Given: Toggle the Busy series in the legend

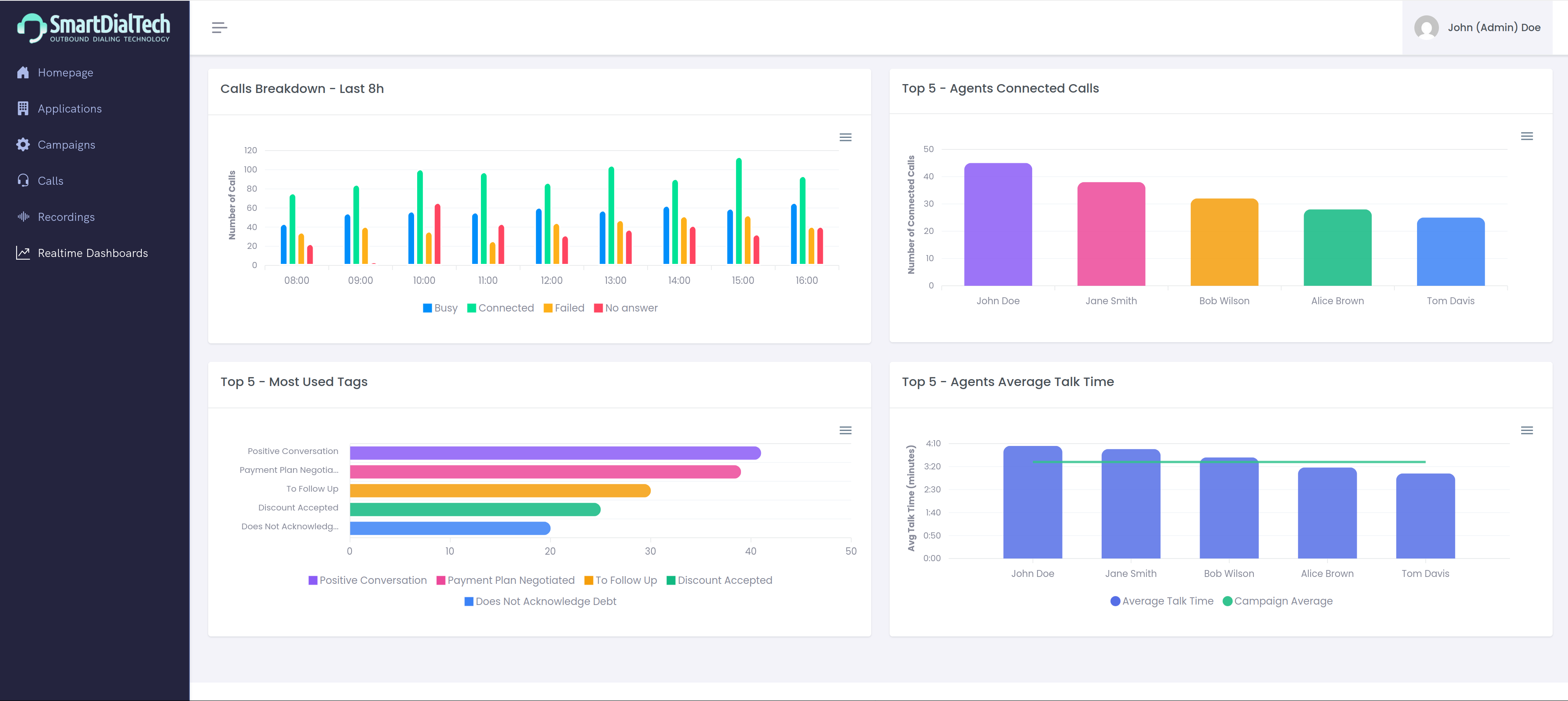Looking at the screenshot, I should point(440,308).
